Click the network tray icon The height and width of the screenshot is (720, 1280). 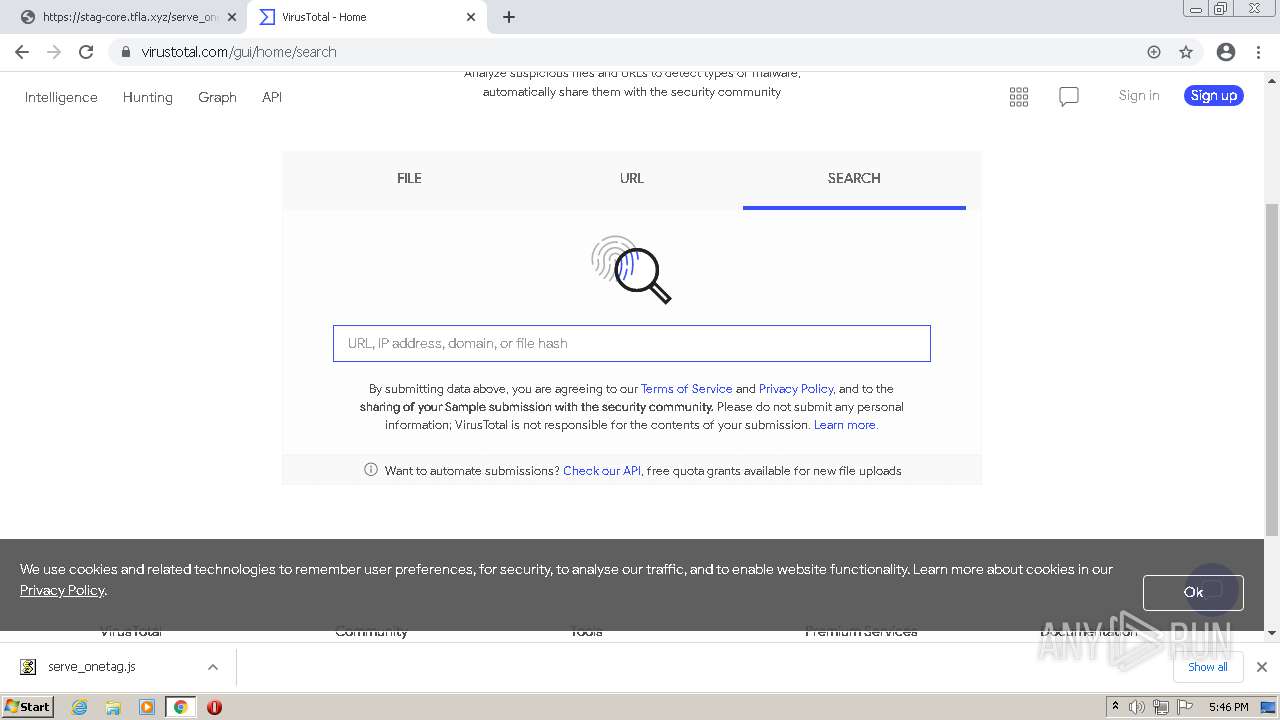pyautogui.click(x=1161, y=707)
